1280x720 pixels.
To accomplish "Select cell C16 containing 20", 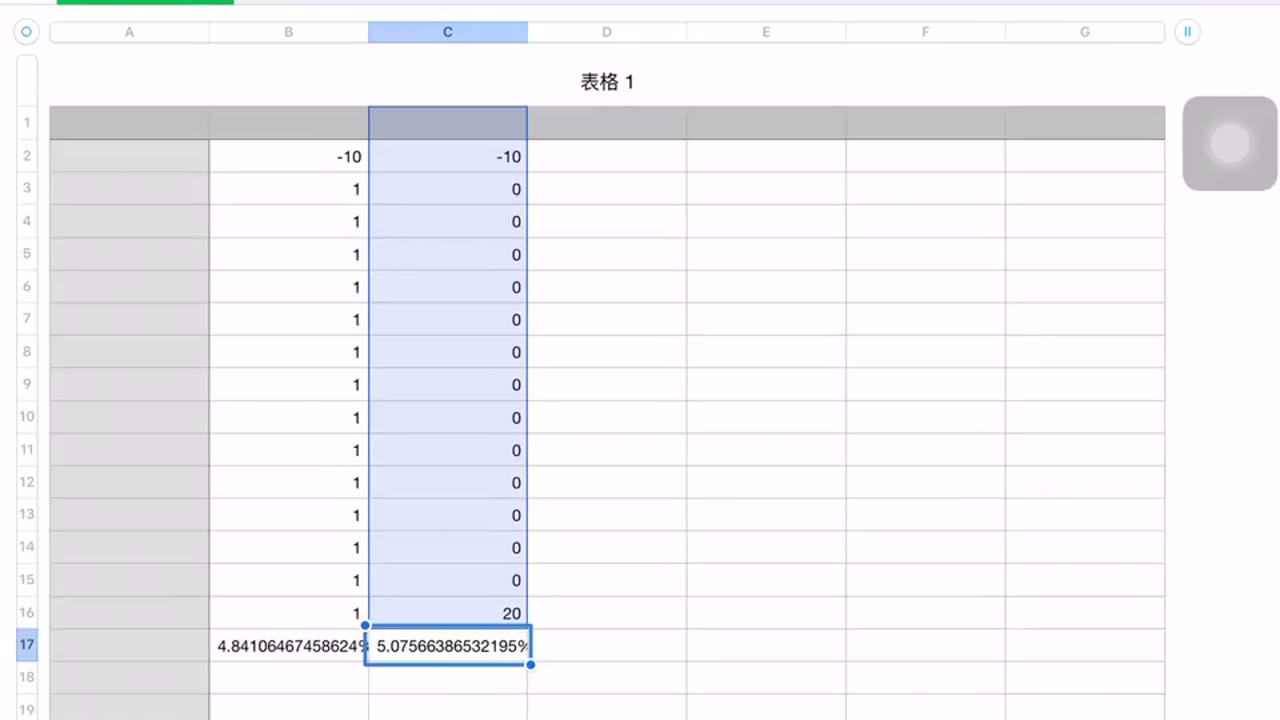I will click(448, 613).
